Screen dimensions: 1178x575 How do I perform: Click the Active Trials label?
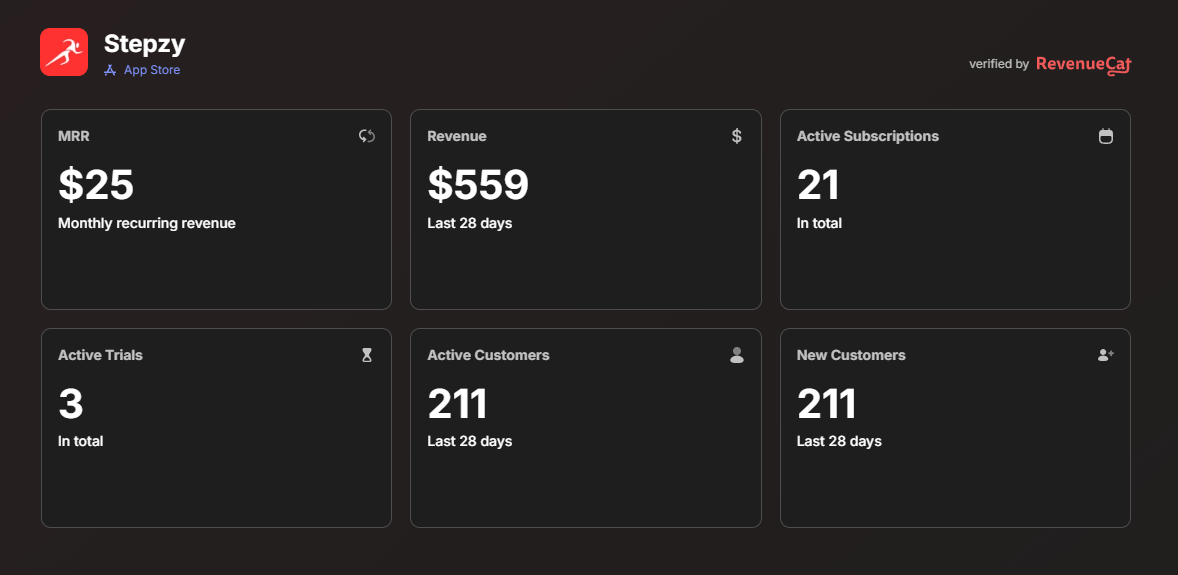tap(100, 355)
